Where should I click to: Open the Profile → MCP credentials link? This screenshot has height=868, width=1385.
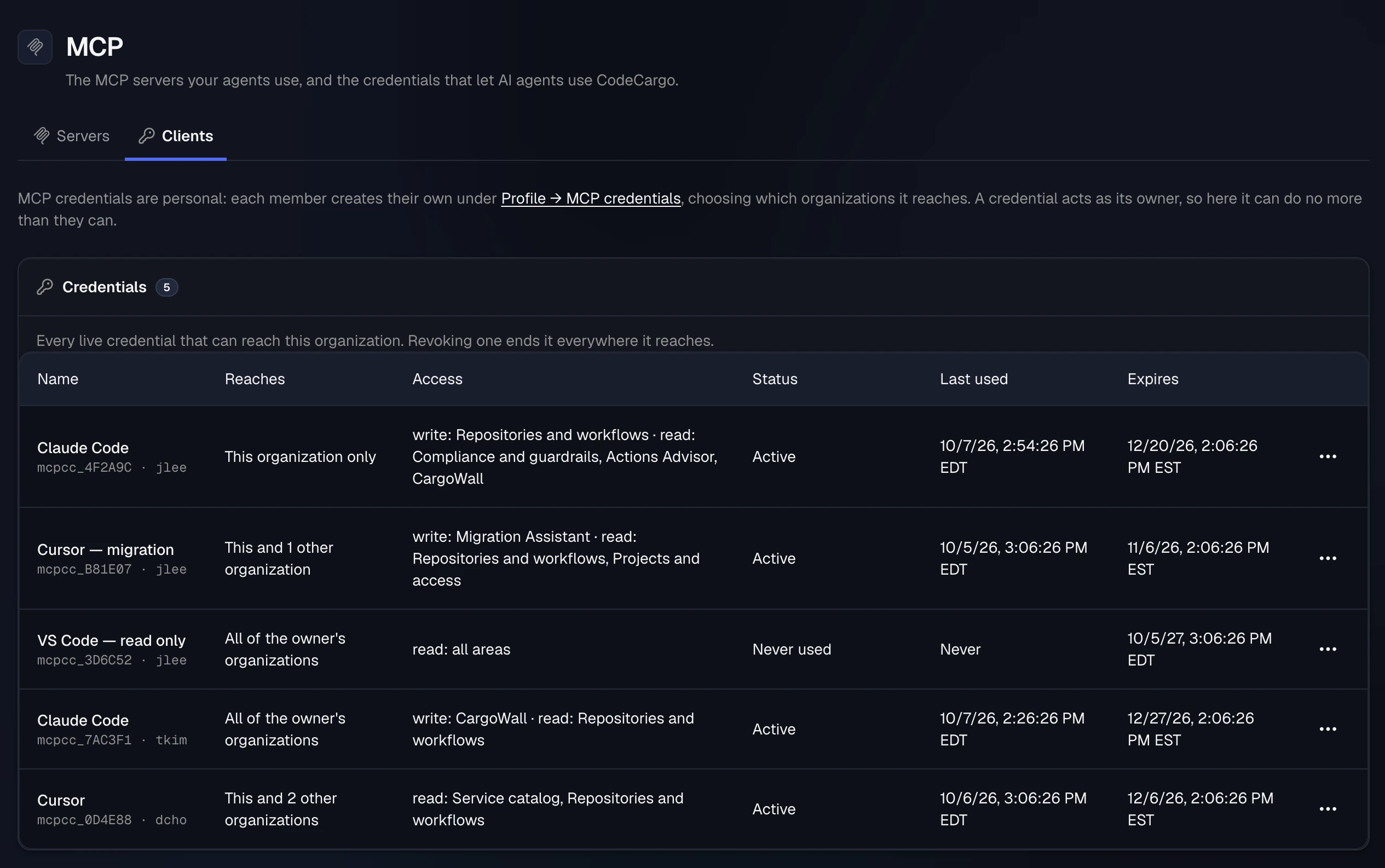590,199
